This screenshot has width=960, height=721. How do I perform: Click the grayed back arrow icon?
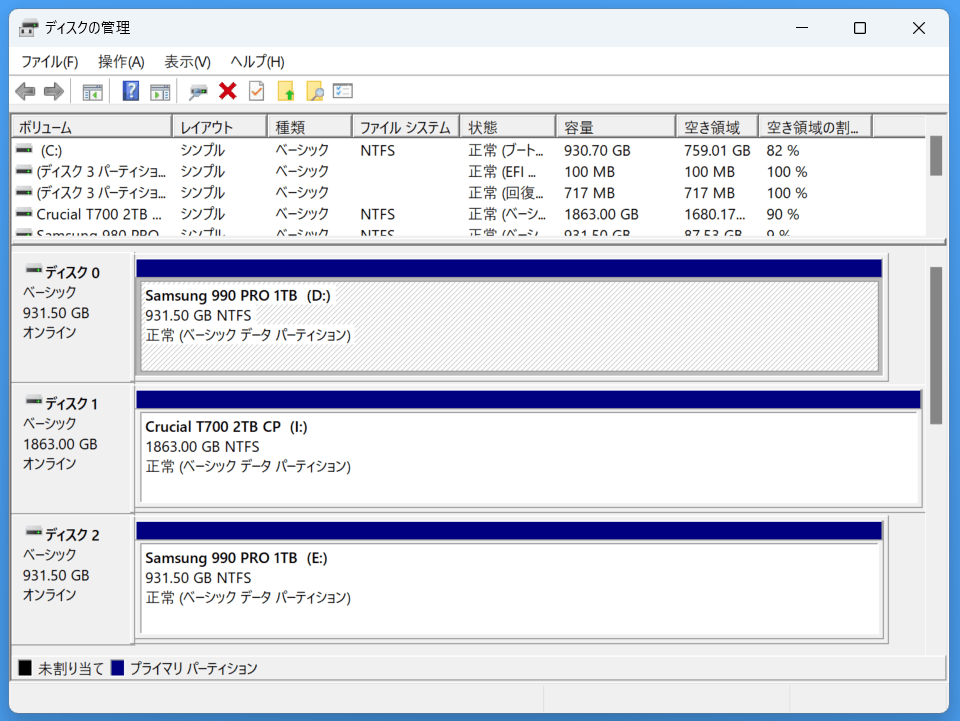point(26,91)
